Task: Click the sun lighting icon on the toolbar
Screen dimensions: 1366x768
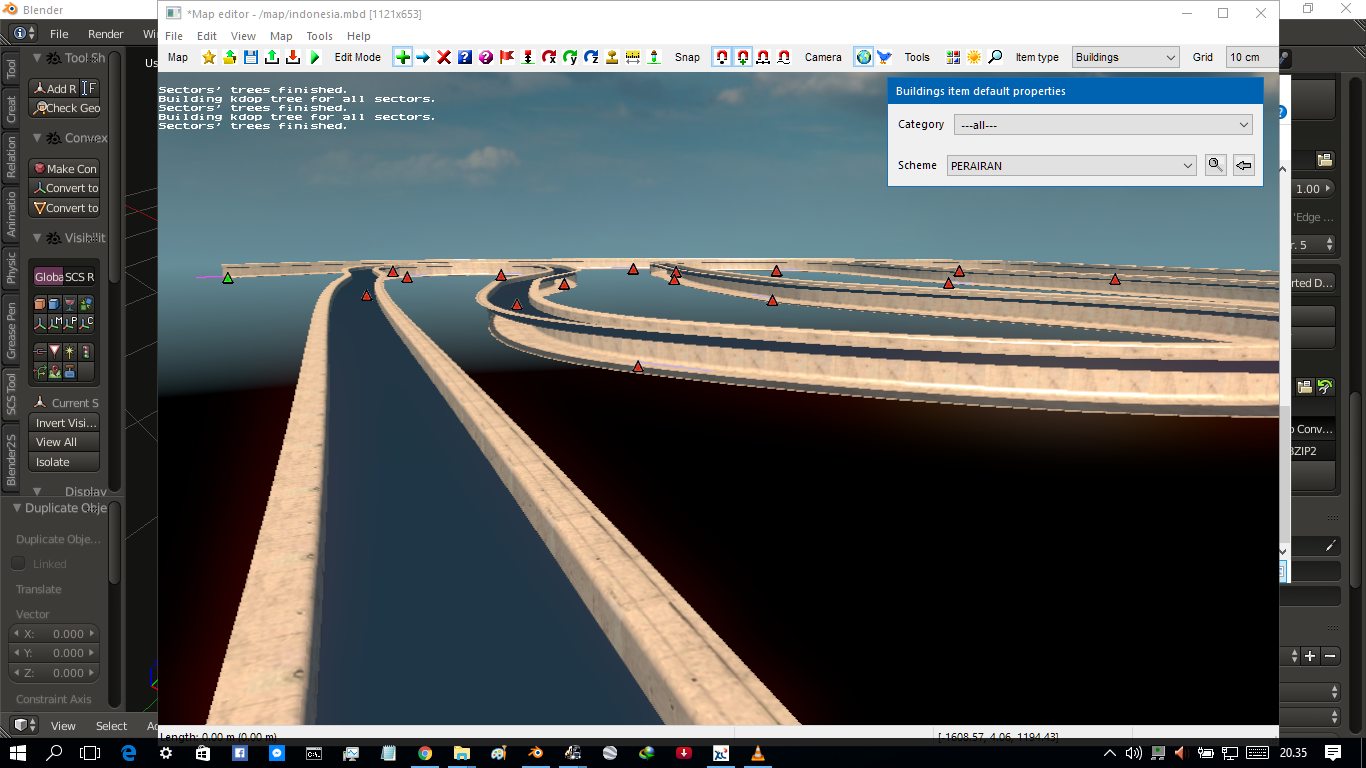Action: [972, 57]
